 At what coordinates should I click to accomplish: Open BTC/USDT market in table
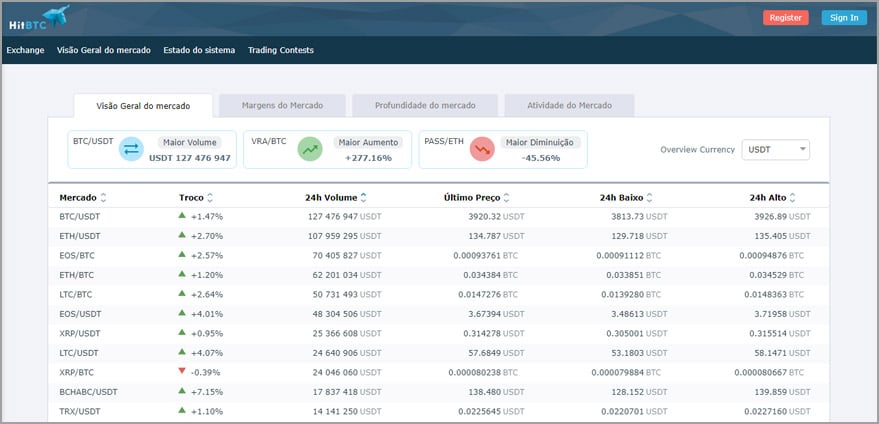pyautogui.click(x=80, y=216)
